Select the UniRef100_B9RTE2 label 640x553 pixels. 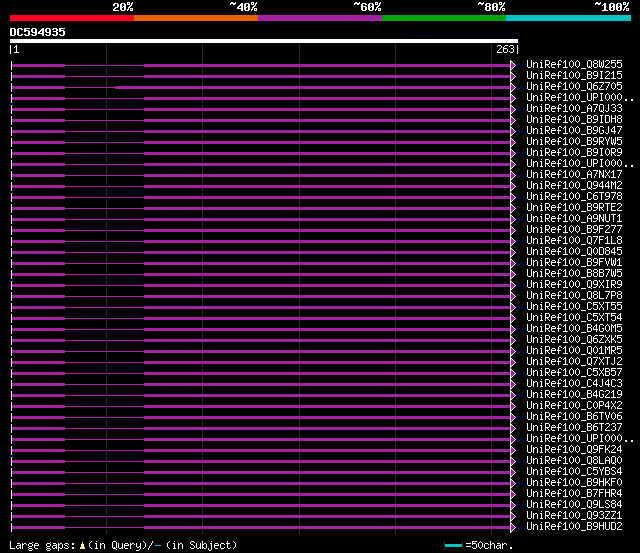574,208
